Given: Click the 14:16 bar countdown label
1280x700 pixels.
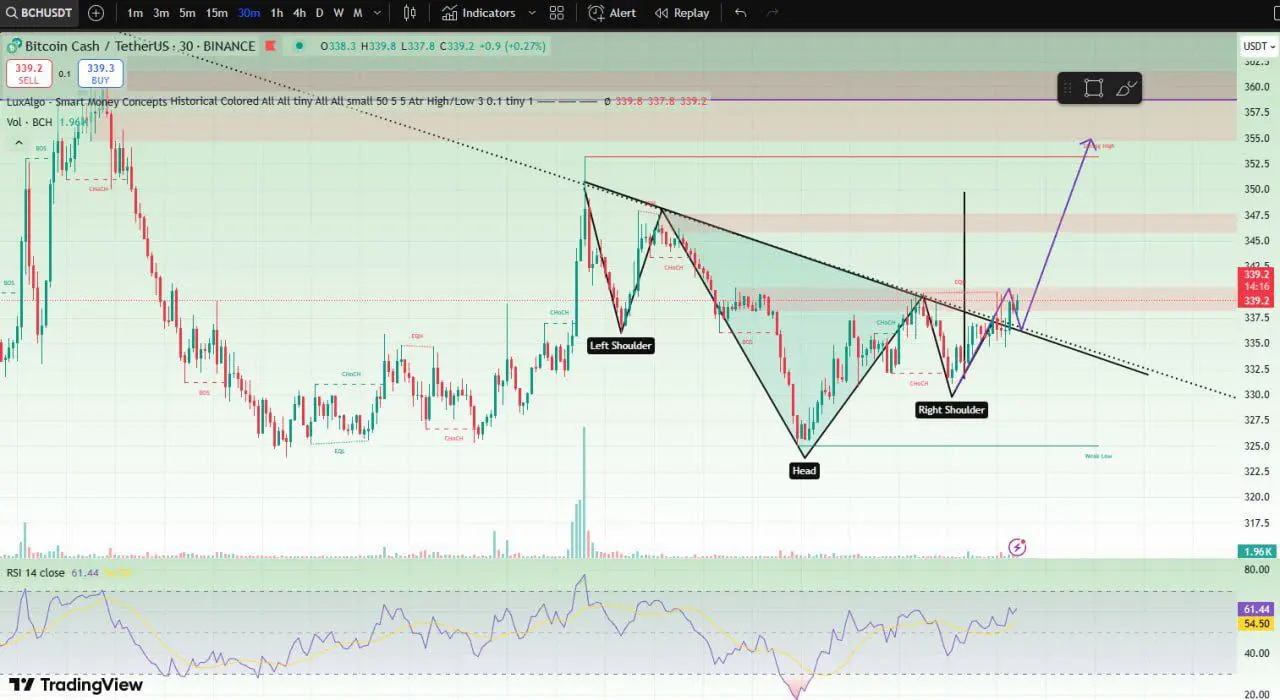Looking at the screenshot, I should point(1256,286).
